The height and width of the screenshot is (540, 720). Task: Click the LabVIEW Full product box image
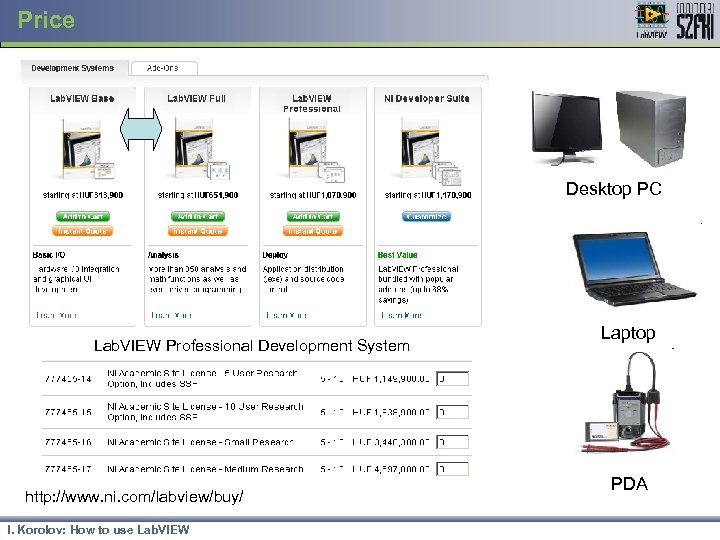pos(202,150)
